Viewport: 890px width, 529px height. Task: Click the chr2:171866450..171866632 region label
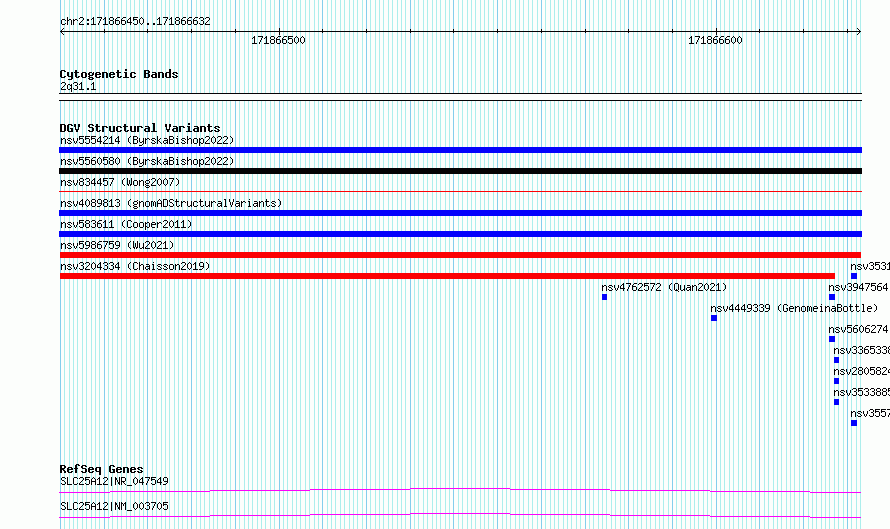[x=135, y=21]
